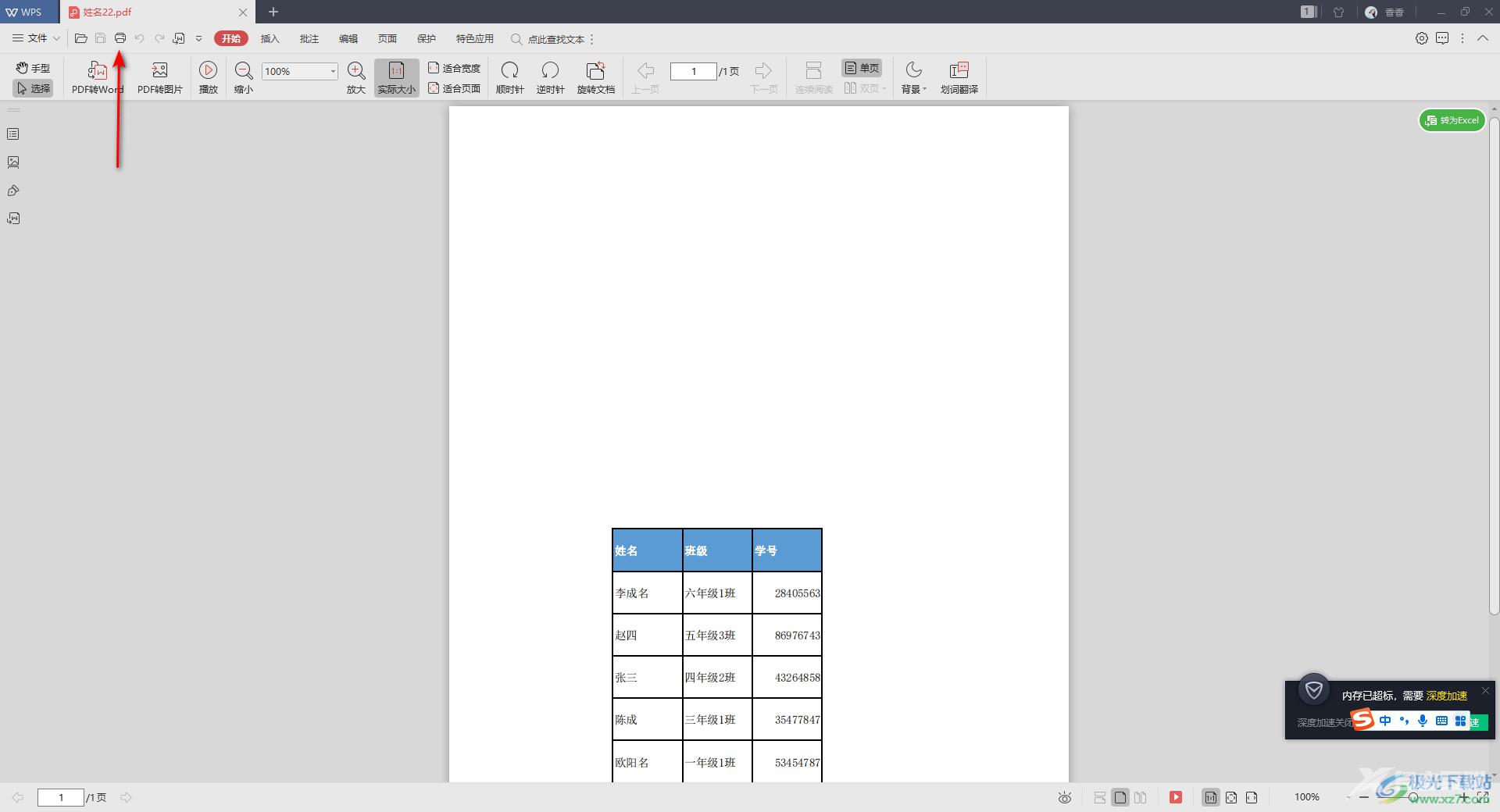Open the skin shirt icon in title bar
The image size is (1500, 812).
1338,12
